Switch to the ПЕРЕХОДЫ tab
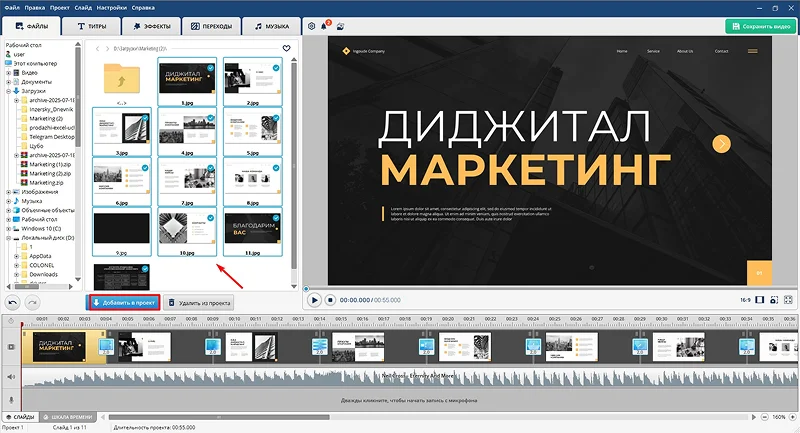The image size is (800, 433). [211, 26]
